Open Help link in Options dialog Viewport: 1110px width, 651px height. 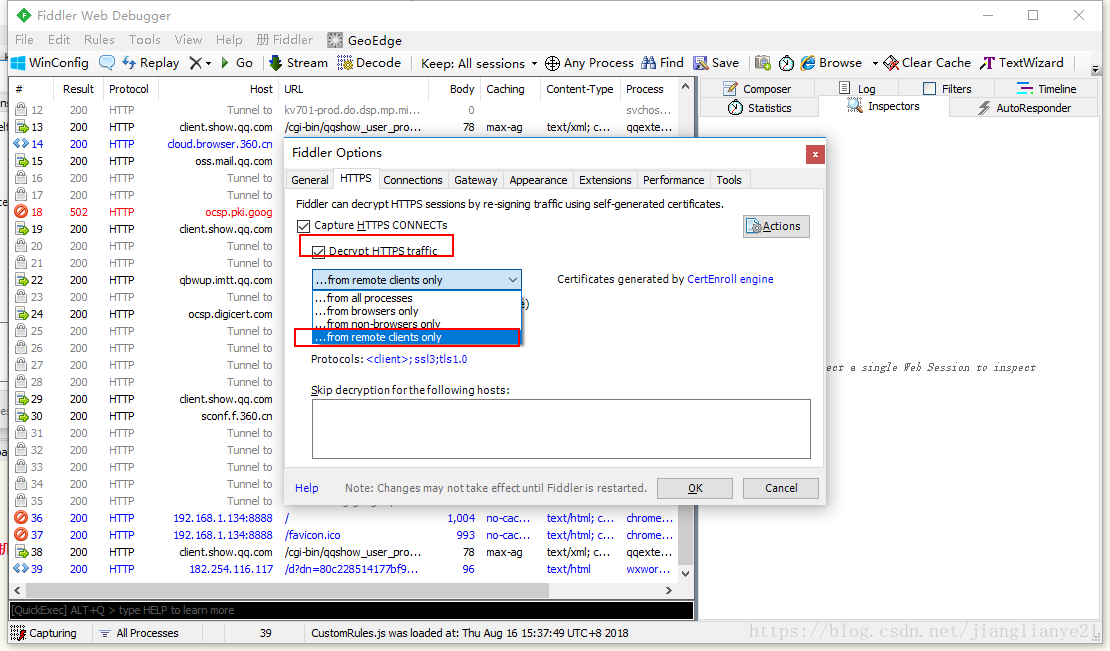click(x=307, y=488)
